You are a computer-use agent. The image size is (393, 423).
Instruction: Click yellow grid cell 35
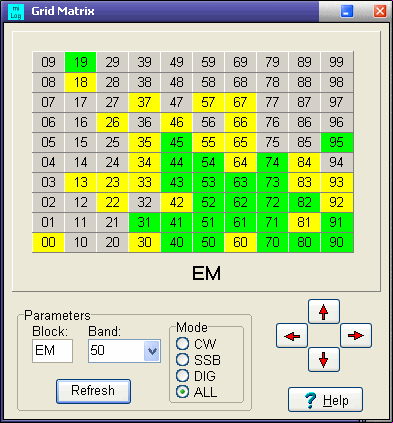tap(144, 142)
